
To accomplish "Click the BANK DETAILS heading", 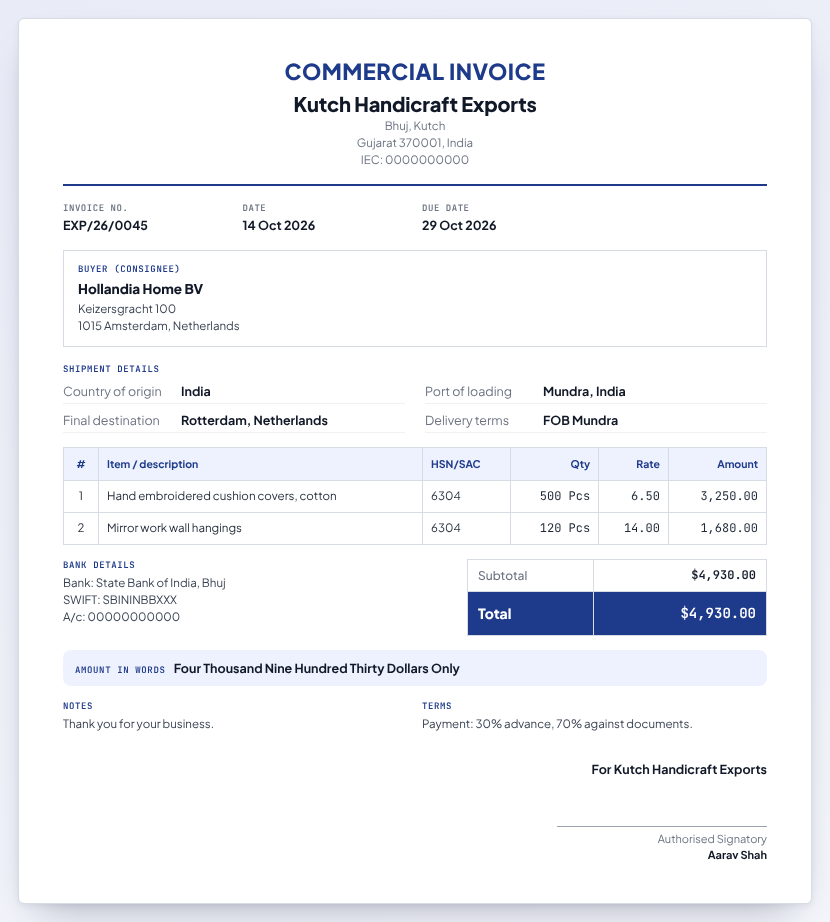I will click(99, 564).
